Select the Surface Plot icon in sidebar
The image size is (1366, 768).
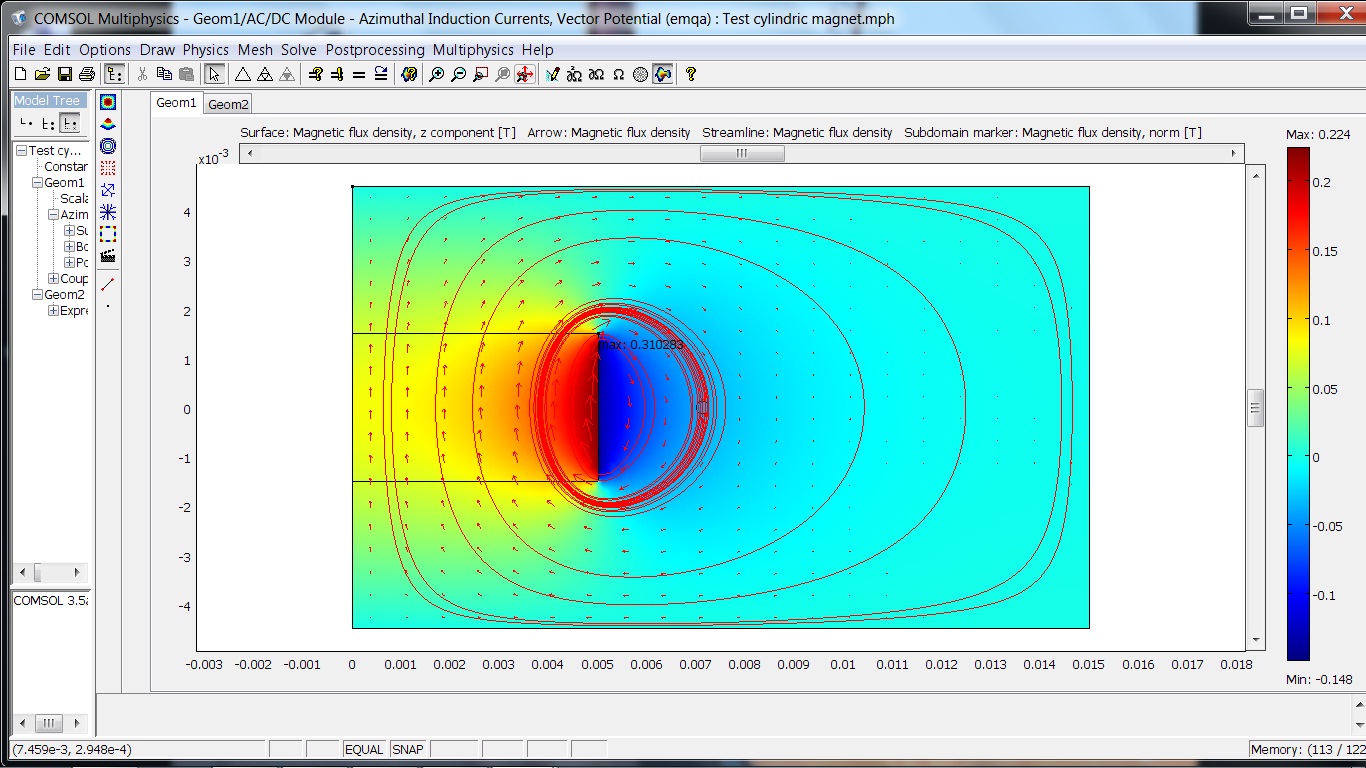coord(108,102)
